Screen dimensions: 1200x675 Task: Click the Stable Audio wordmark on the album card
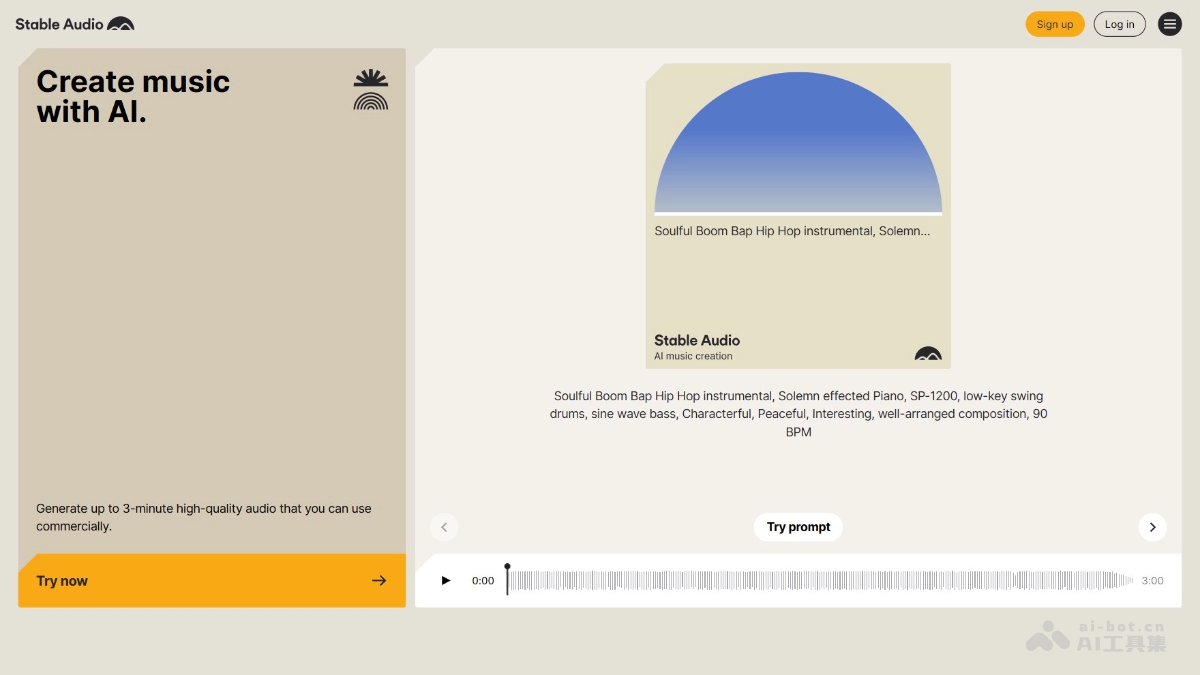697,340
